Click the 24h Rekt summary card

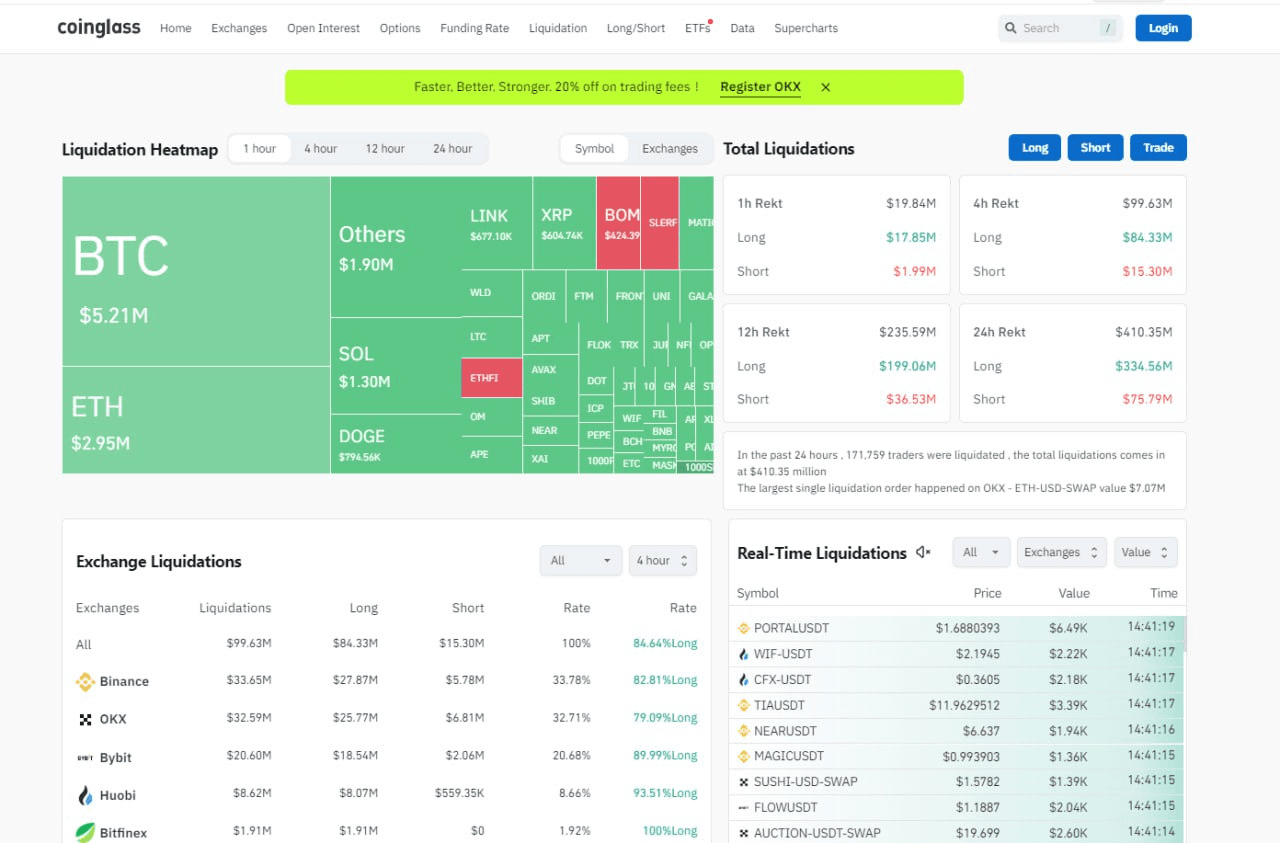tap(1073, 363)
